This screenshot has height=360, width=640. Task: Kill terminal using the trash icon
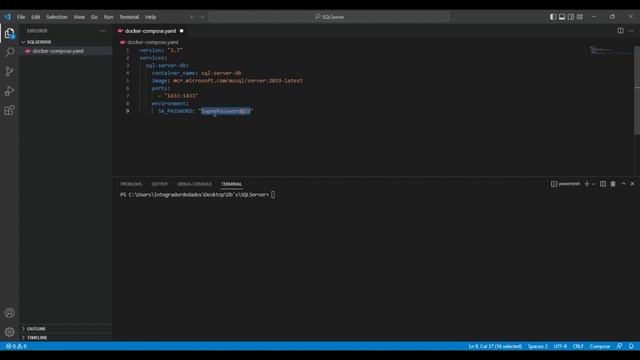613,184
